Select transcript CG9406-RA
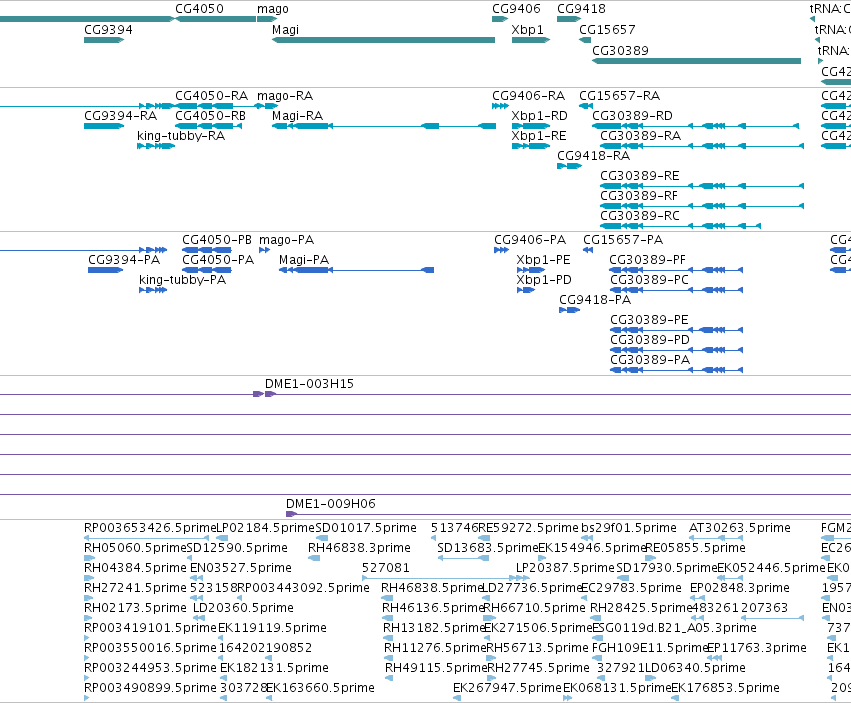The height and width of the screenshot is (703, 851). 529,96
